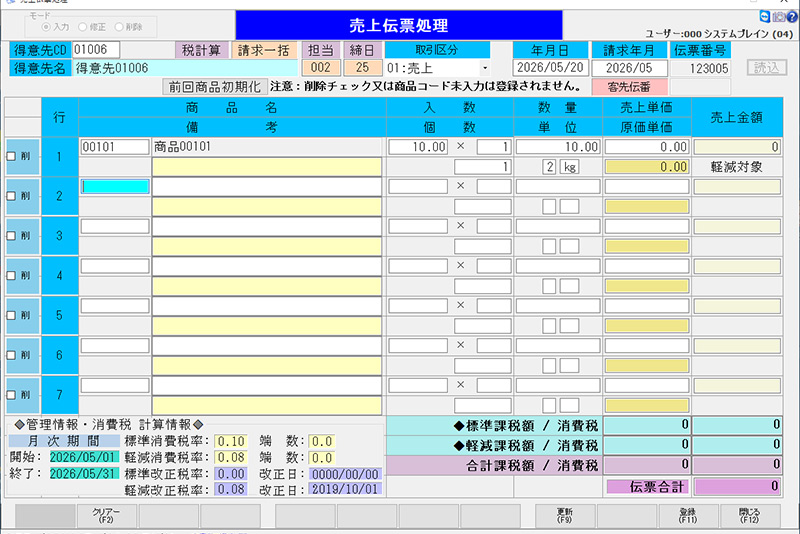Open the 取引区分 dropdown showing 01:売上
This screenshot has width=800, height=534.
485,68
